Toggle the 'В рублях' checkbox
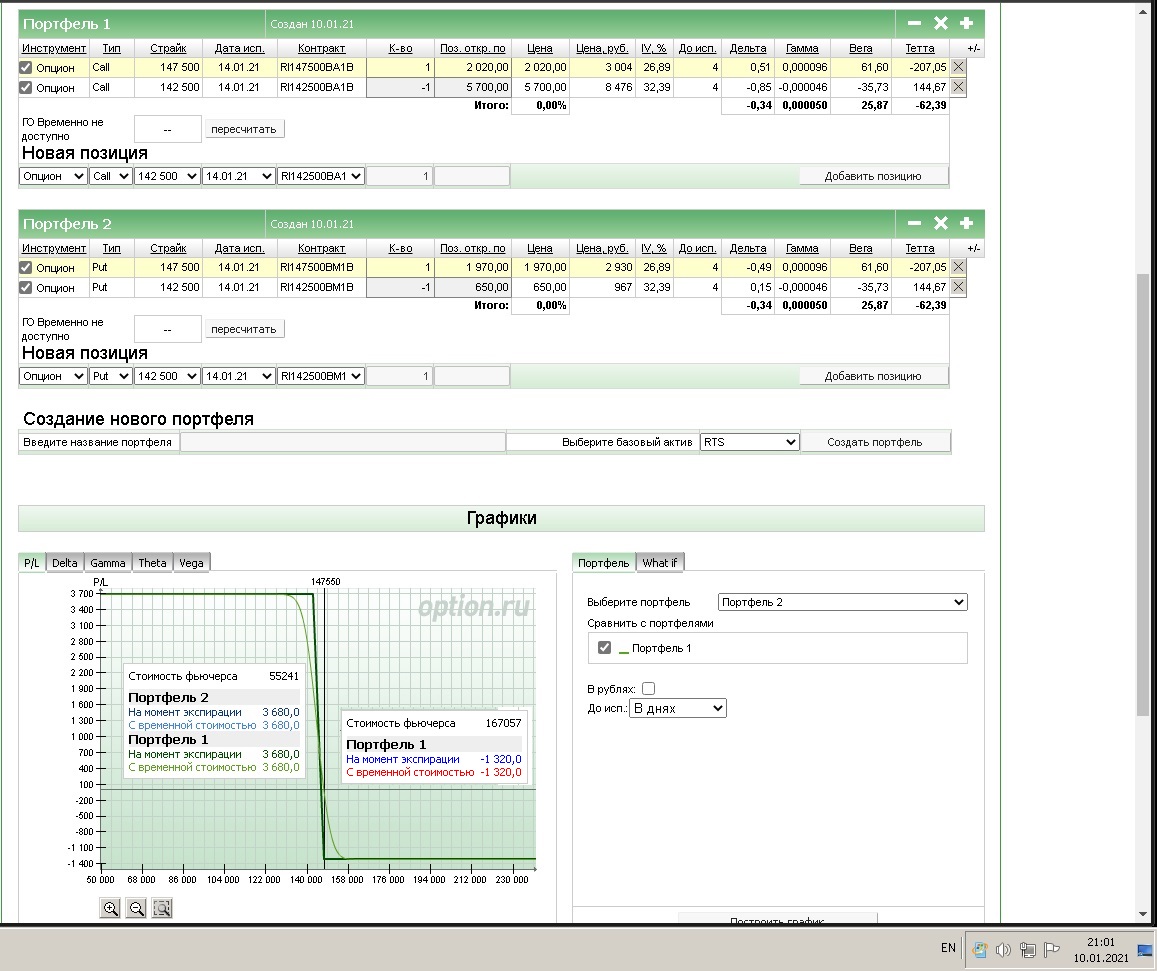1157x971 pixels. (648, 688)
